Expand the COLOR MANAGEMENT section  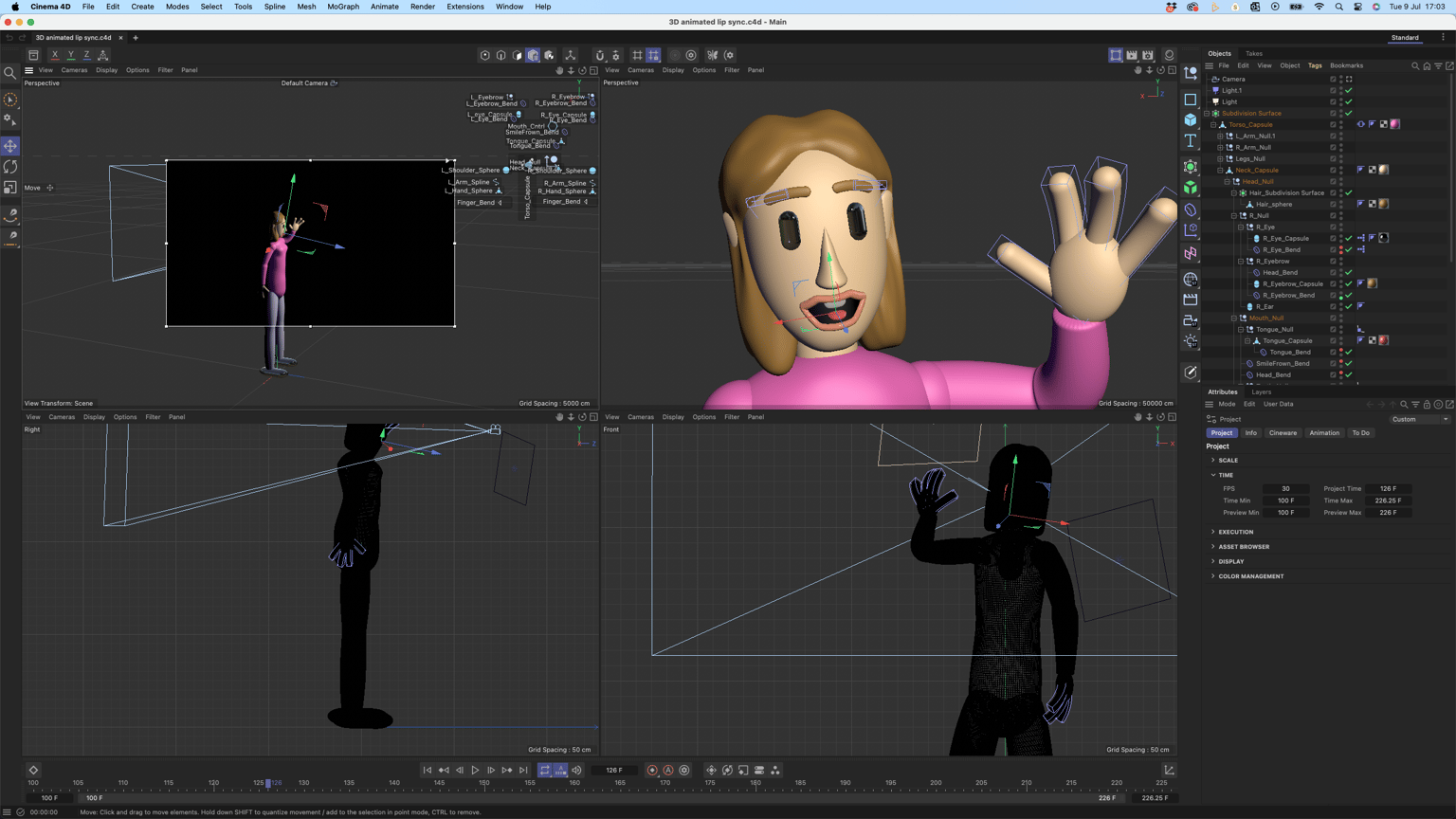(x=1213, y=576)
